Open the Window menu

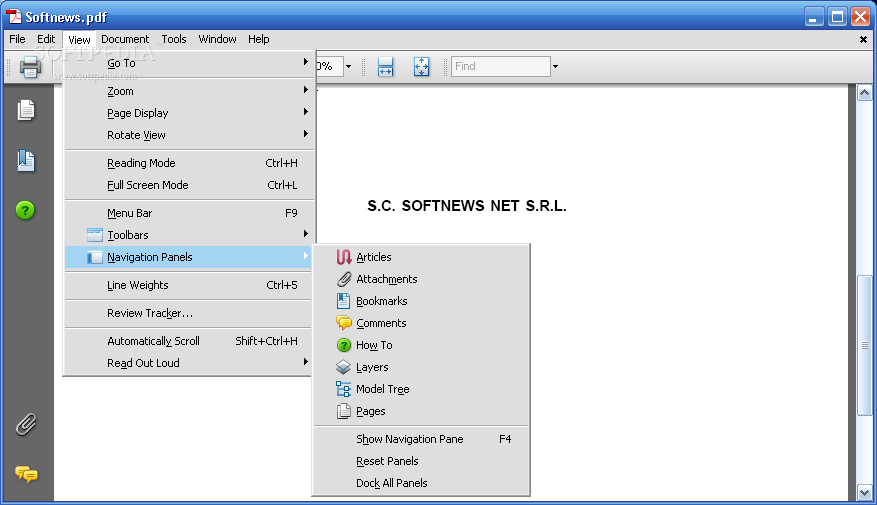point(218,39)
